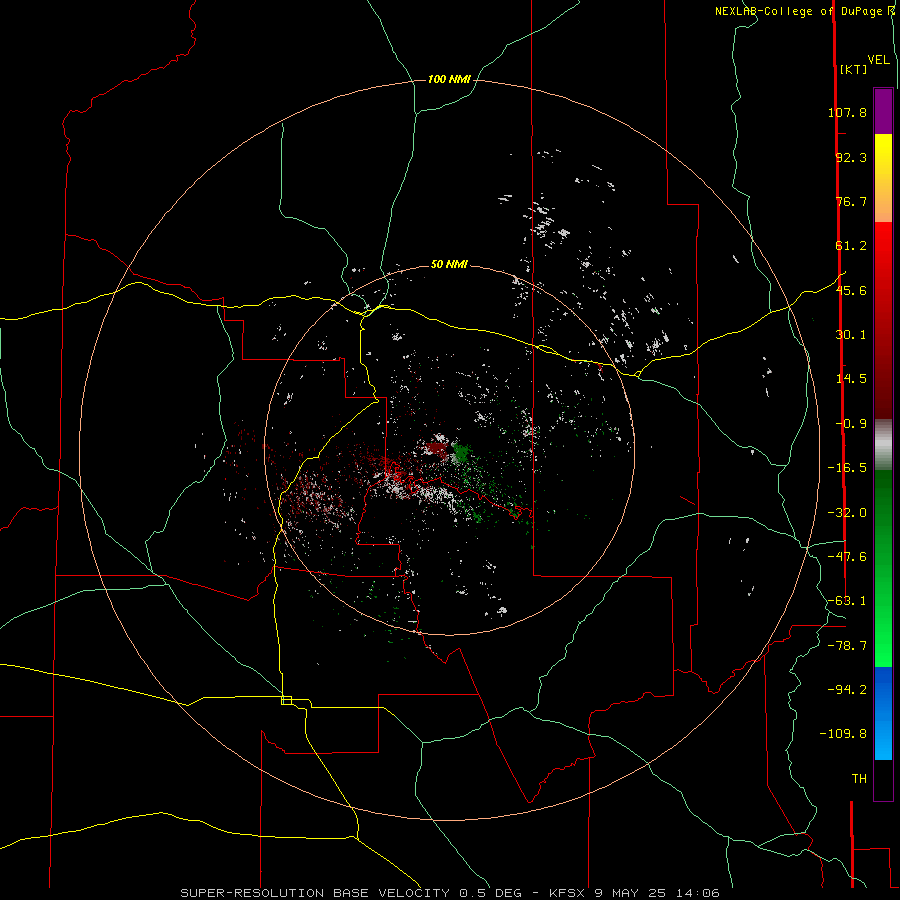
Task: Click the VEL legend title
Action: [878, 60]
